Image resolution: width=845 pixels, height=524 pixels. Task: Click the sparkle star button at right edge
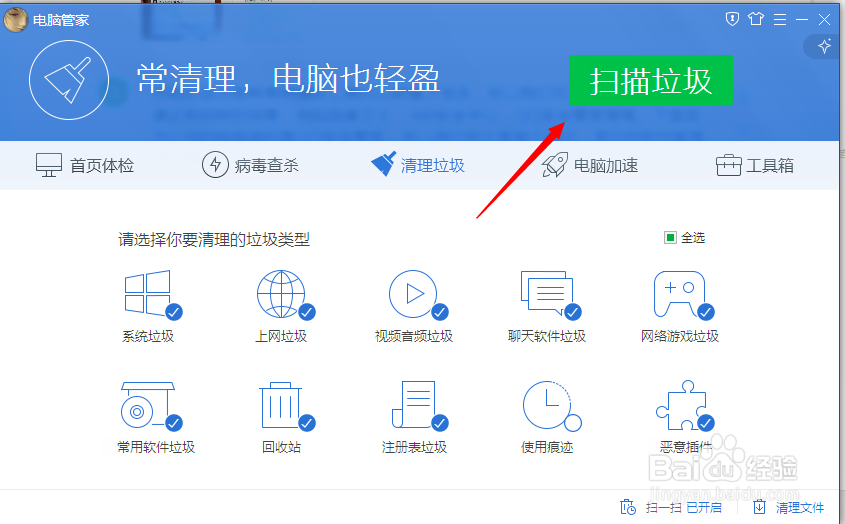point(824,46)
